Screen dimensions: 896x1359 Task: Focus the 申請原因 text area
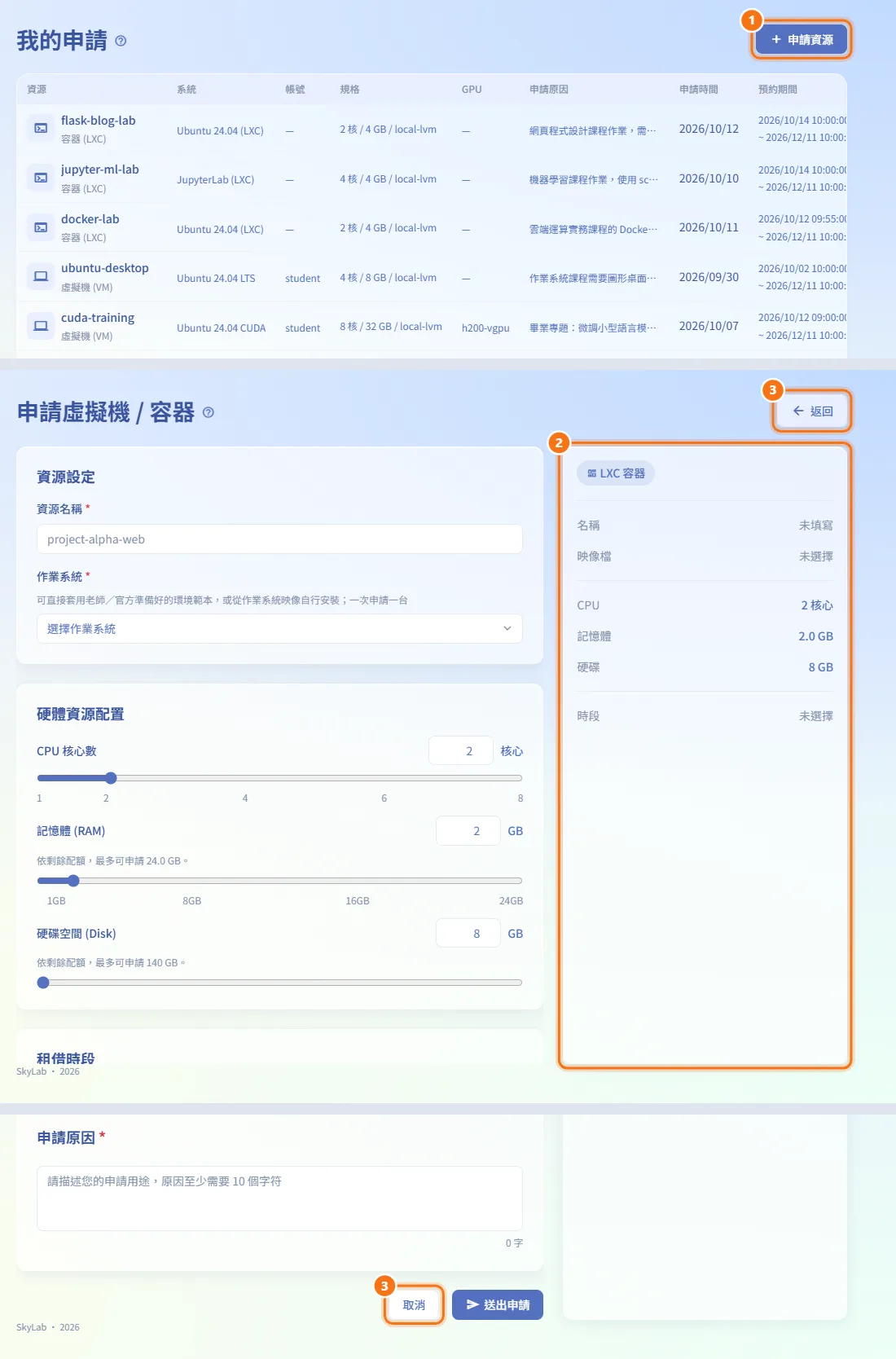(x=279, y=1198)
